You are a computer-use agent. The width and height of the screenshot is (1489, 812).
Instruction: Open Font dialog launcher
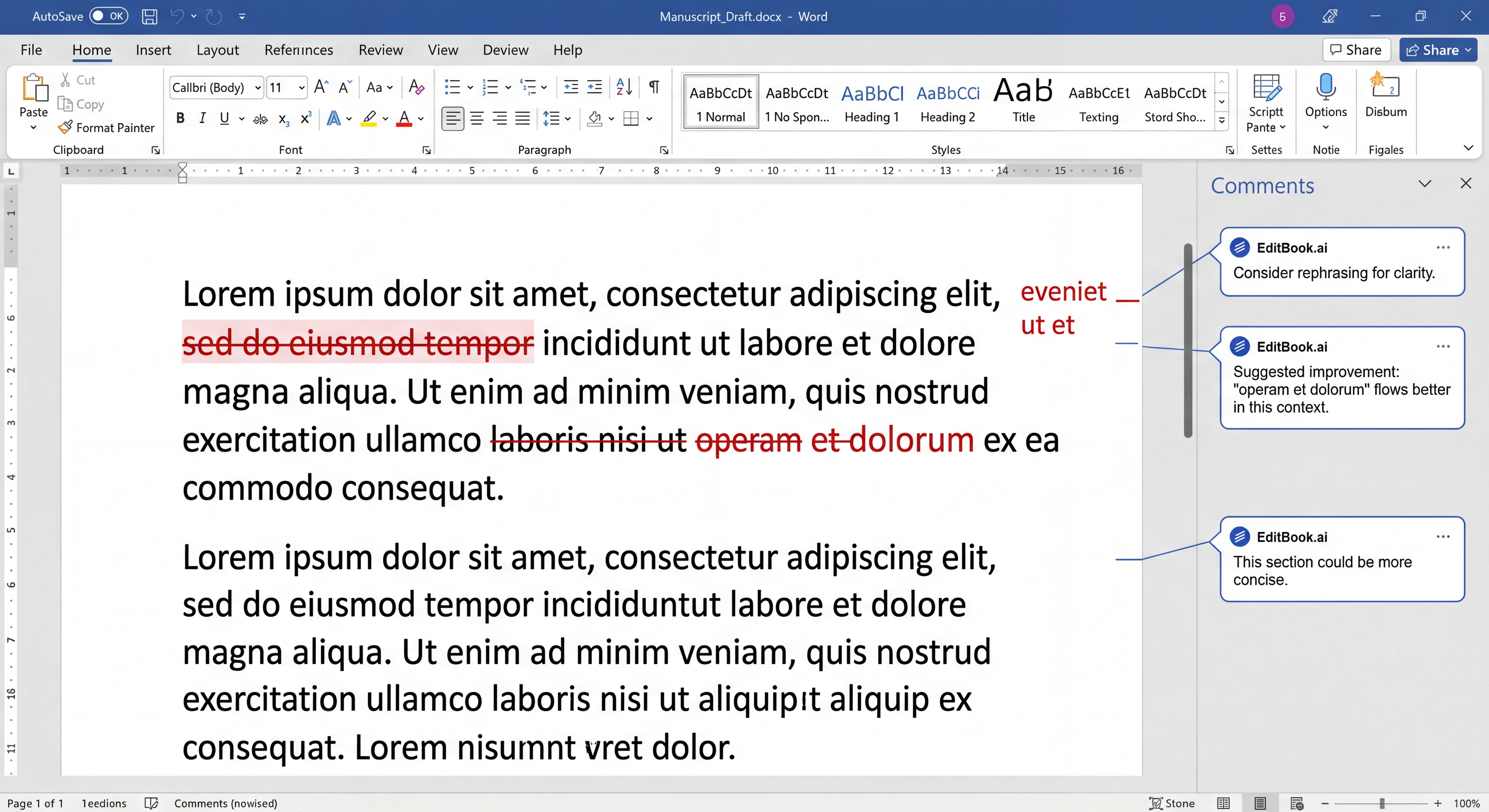point(427,150)
